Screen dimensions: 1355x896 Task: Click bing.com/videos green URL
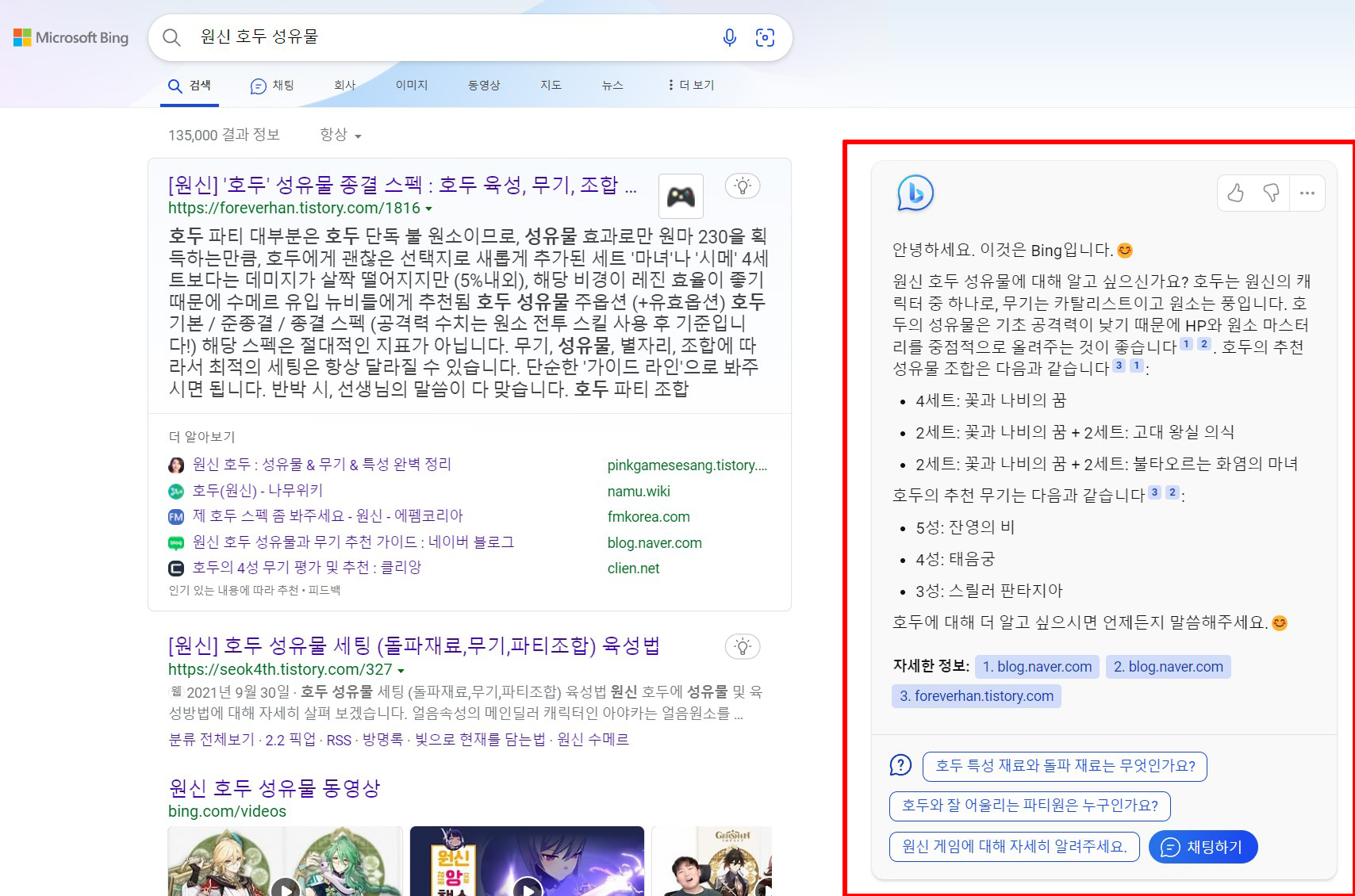[x=227, y=811]
